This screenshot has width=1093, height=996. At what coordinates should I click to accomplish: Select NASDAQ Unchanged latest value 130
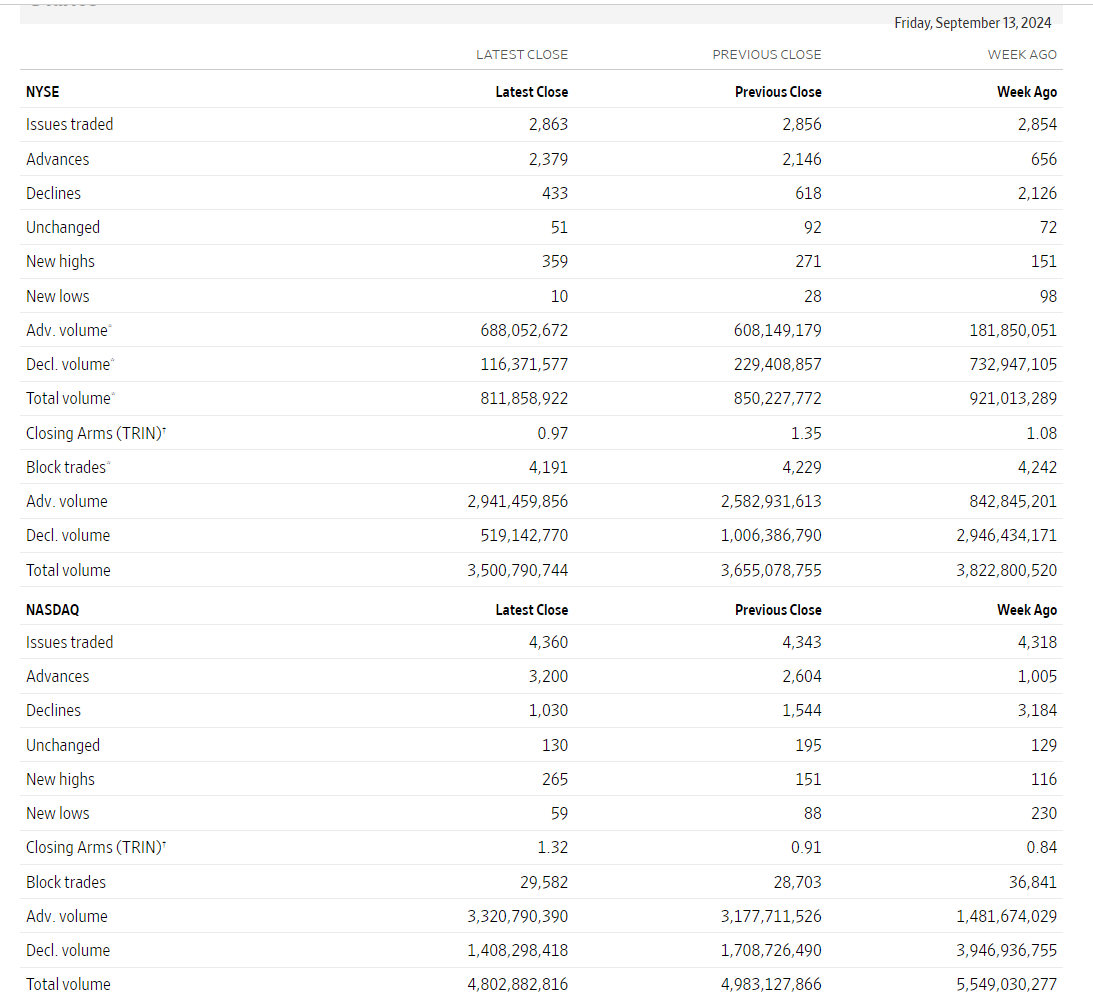555,746
